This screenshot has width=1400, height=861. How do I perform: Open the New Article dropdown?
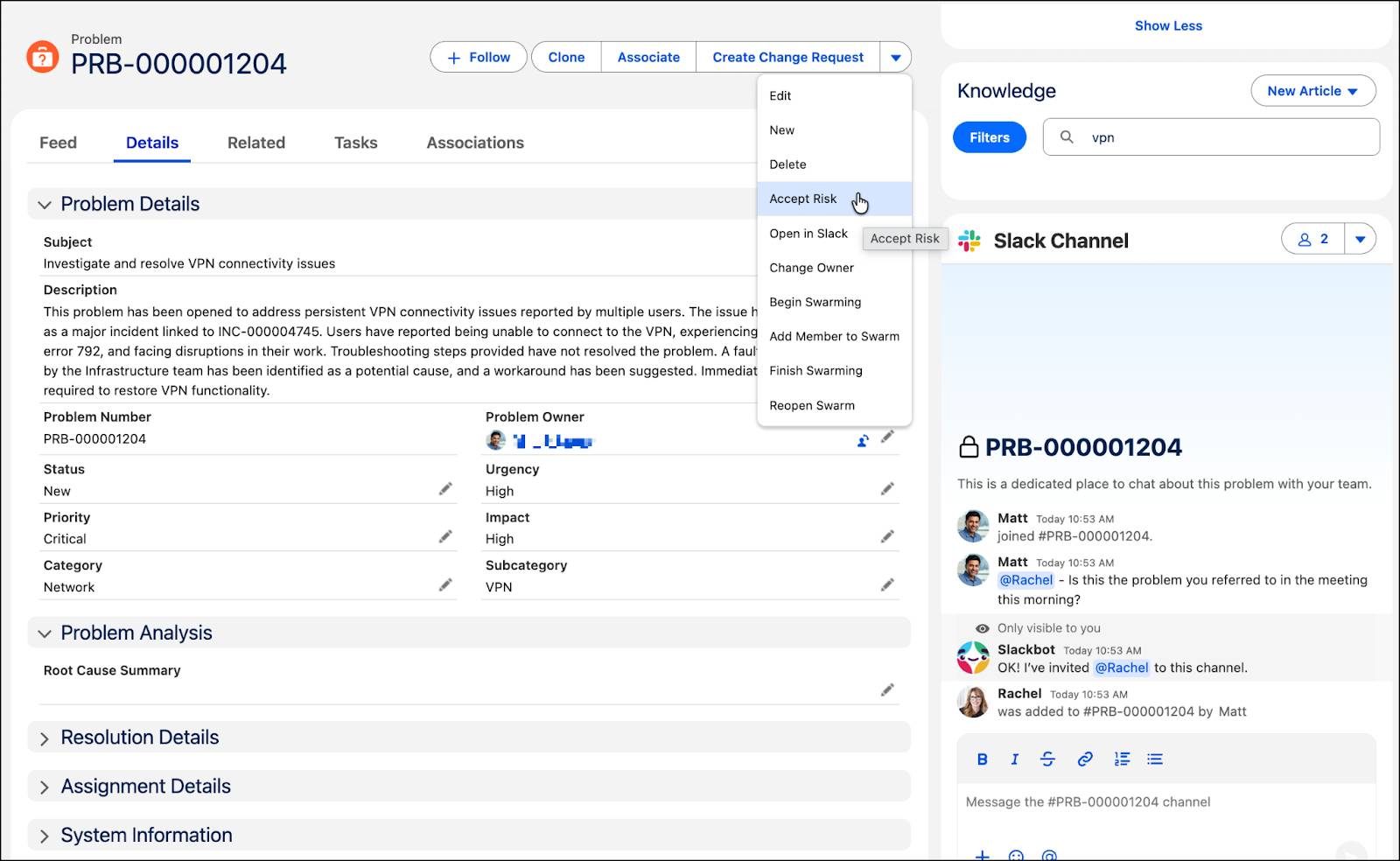1313,91
